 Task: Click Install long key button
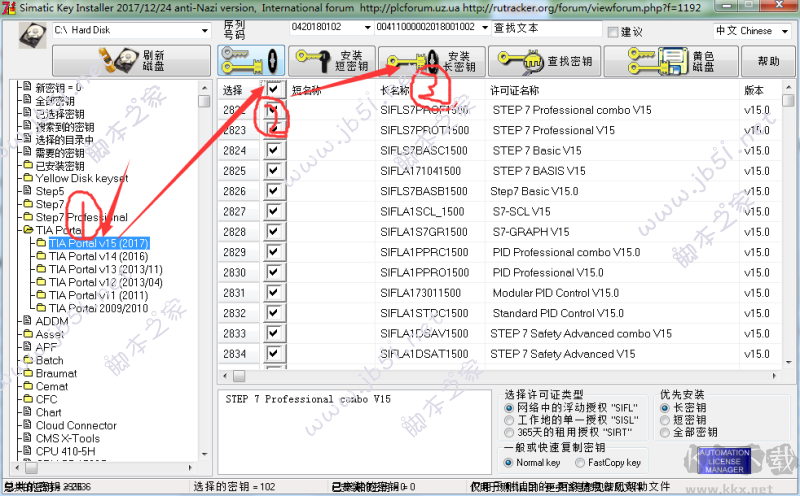click(x=431, y=61)
